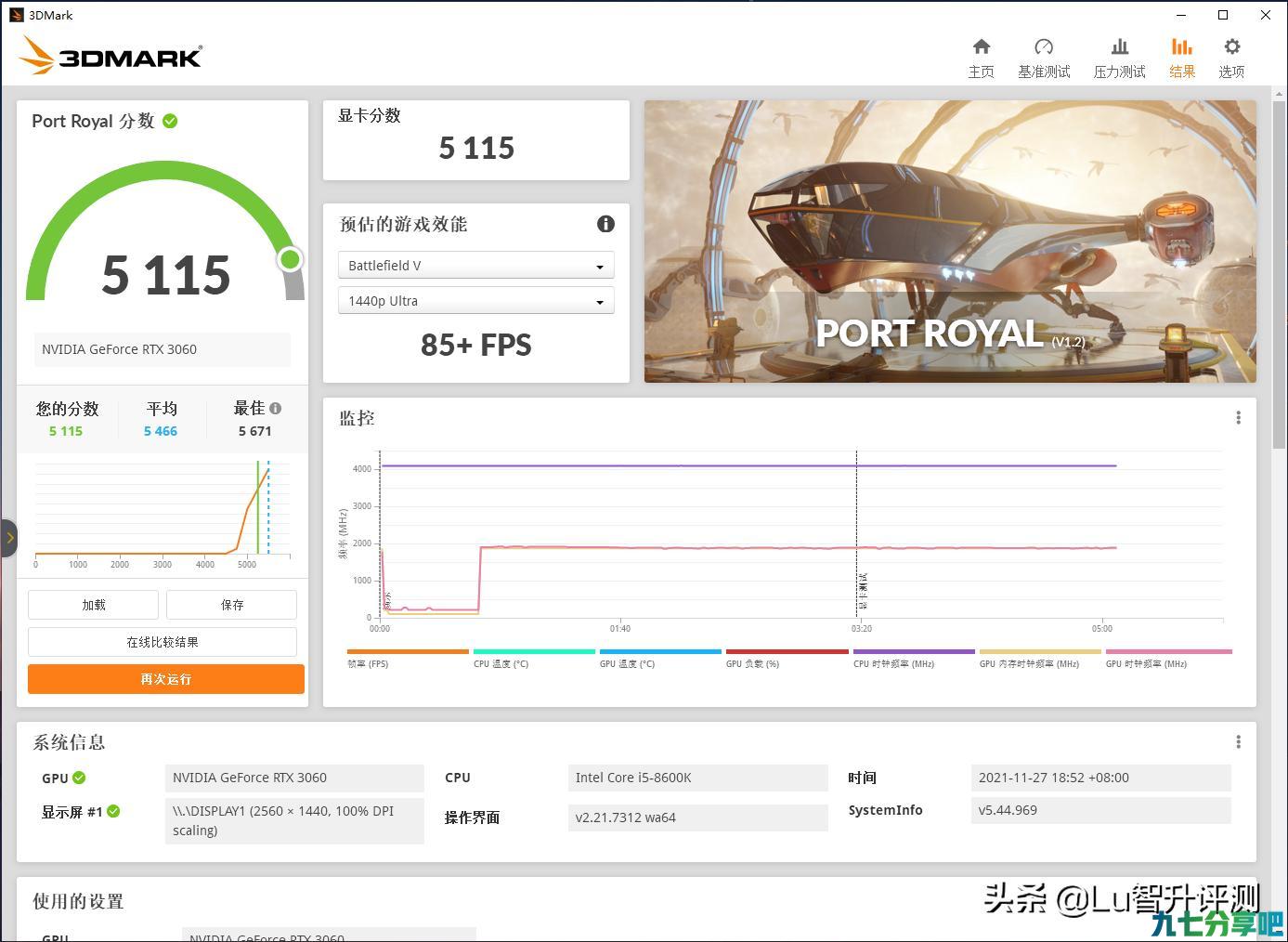
Task: Toggle the GPU 负载 (%) legend series
Action: pos(787,658)
